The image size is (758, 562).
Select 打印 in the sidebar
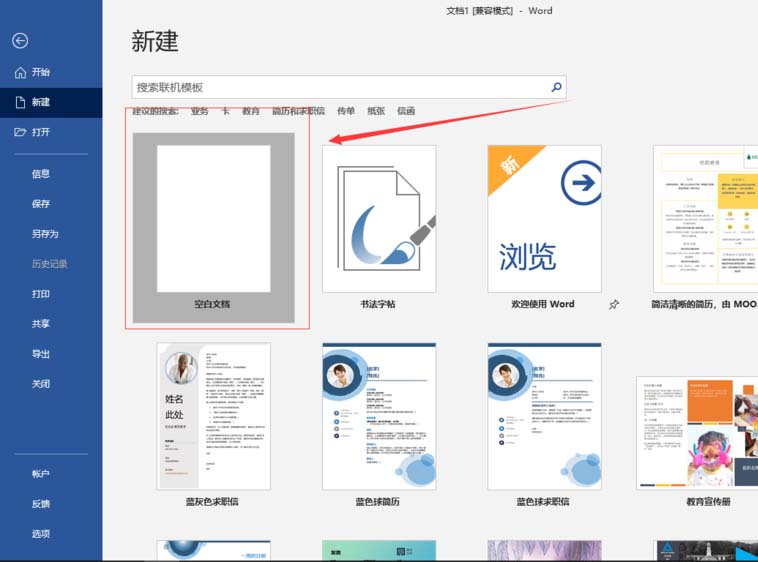pyautogui.click(x=41, y=294)
